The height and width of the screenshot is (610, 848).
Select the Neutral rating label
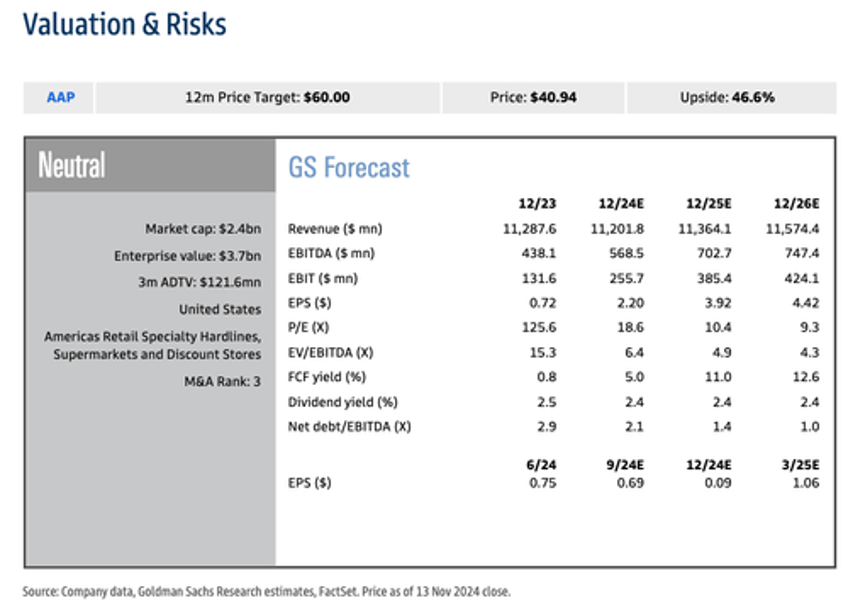[x=71, y=165]
